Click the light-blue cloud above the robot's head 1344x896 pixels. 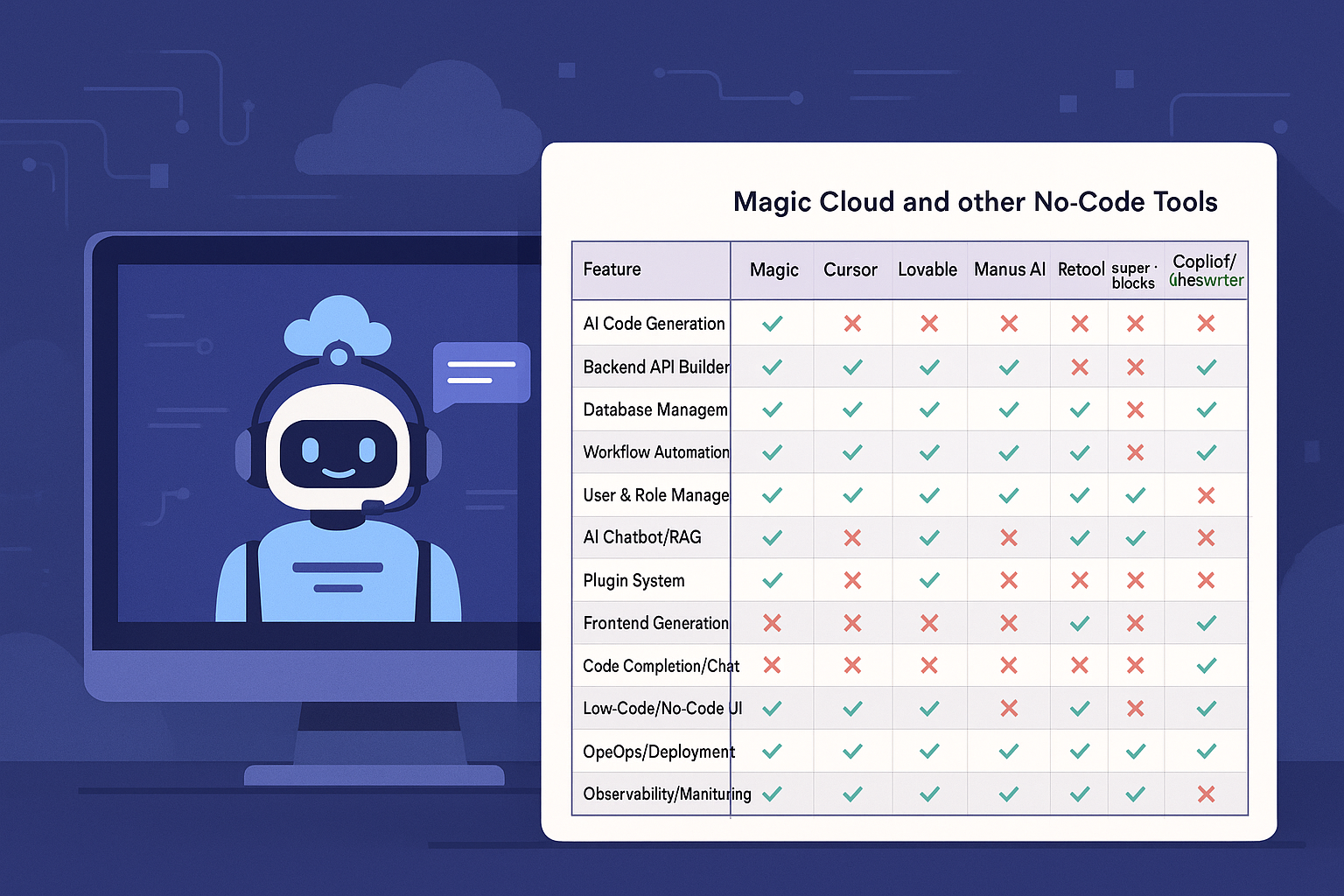[338, 326]
